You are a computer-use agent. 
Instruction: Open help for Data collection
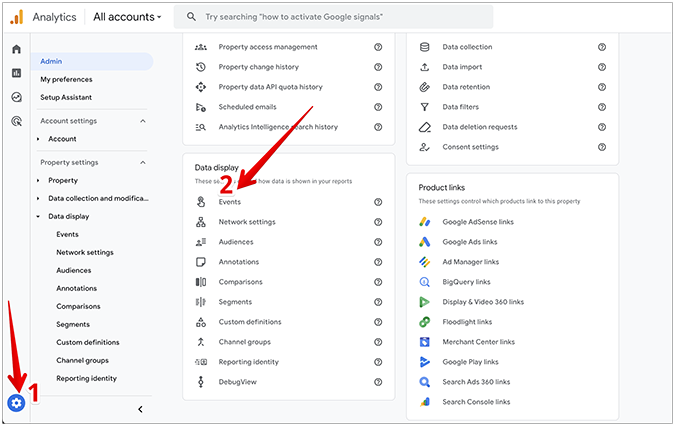coord(602,47)
